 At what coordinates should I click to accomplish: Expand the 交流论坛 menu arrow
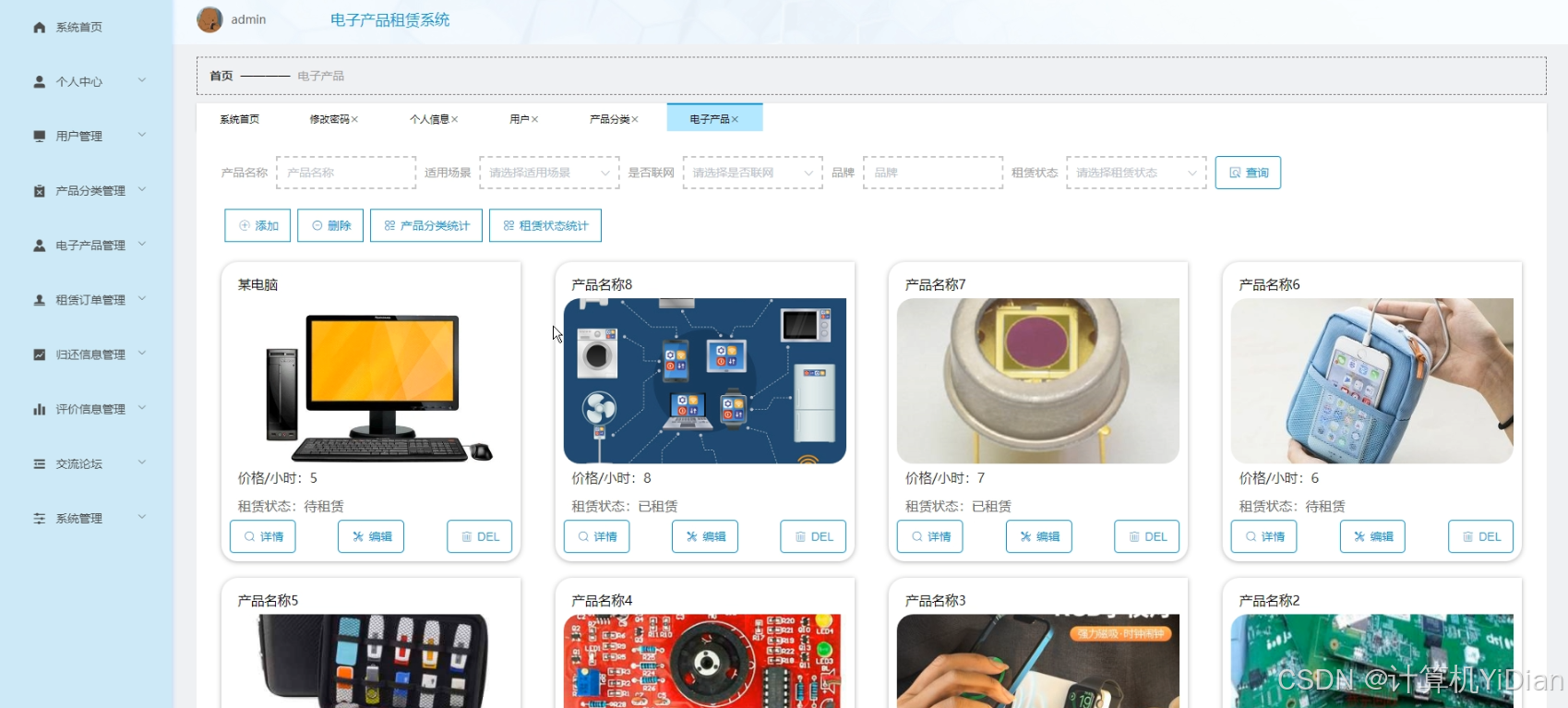tap(142, 462)
